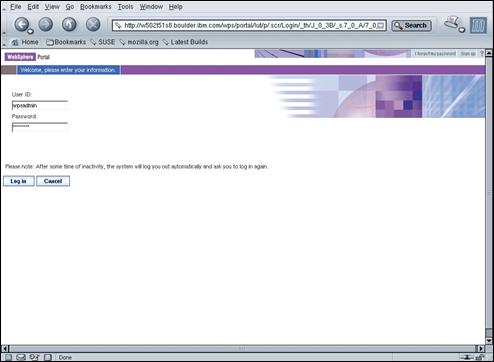Open the View menu
This screenshot has width=494, height=362.
(52, 7)
